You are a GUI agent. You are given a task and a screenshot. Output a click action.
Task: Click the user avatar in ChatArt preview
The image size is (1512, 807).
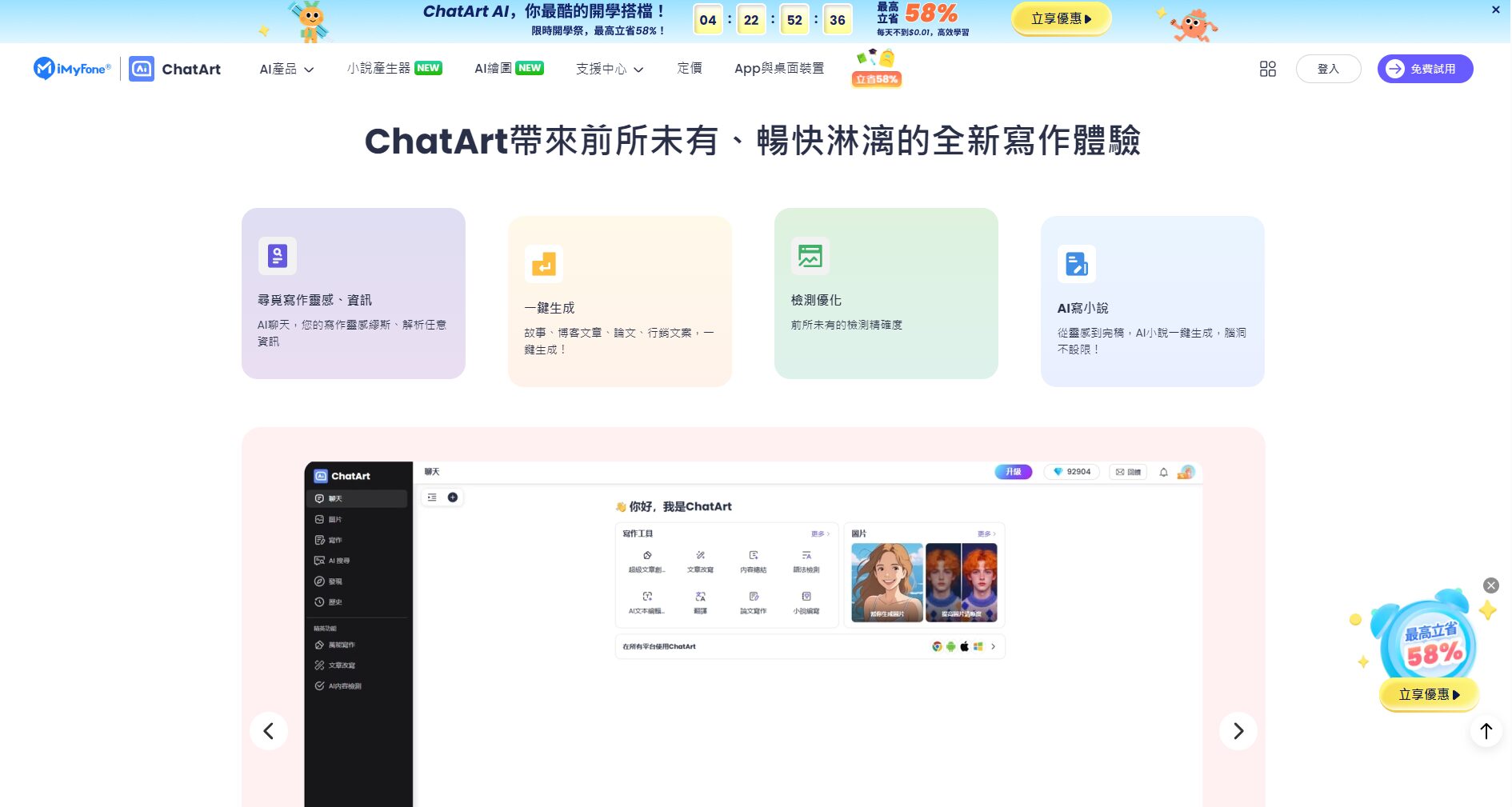[x=1186, y=472]
